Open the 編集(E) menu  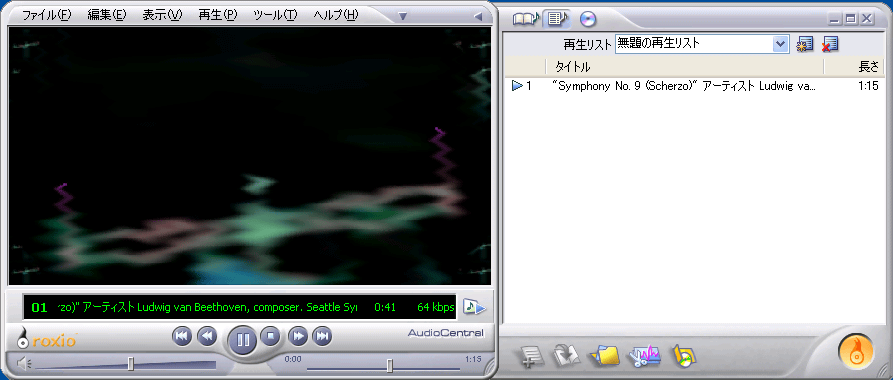(106, 15)
